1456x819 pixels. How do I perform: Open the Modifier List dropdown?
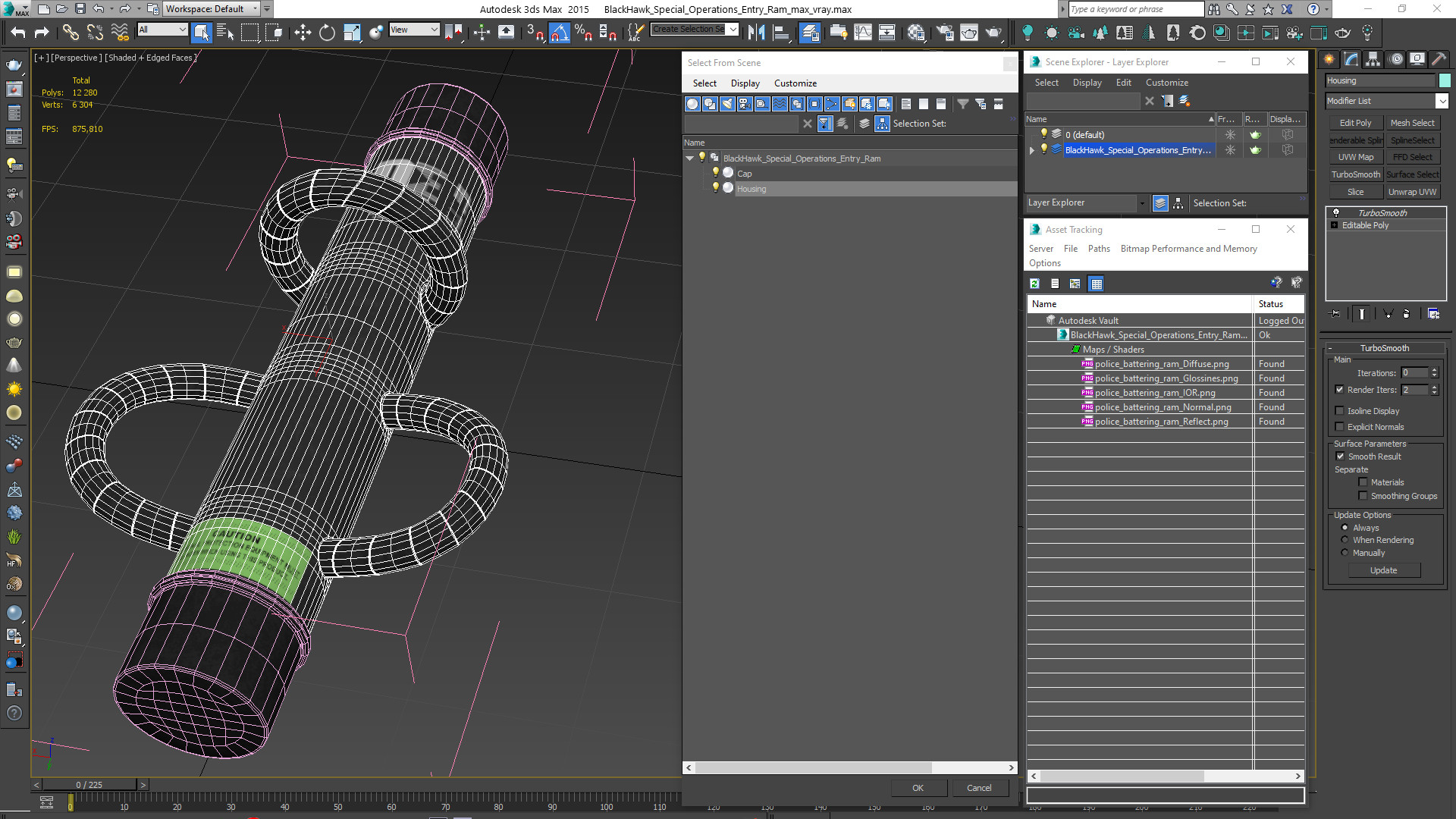1442,101
